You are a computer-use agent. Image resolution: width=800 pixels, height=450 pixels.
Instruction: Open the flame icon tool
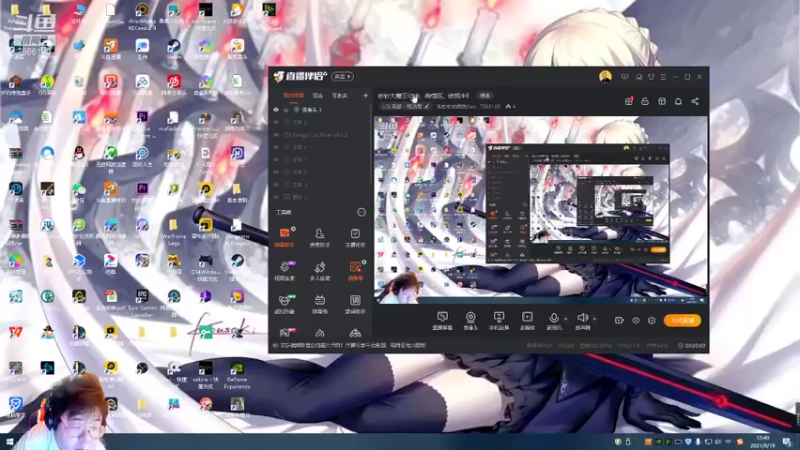(319, 333)
